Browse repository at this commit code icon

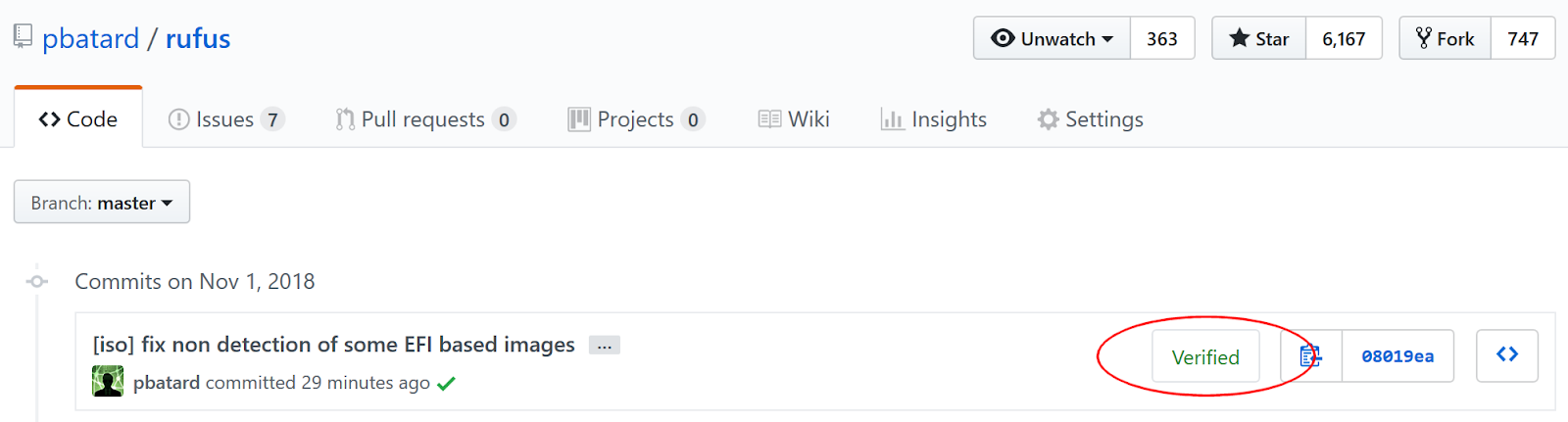pos(1507,355)
